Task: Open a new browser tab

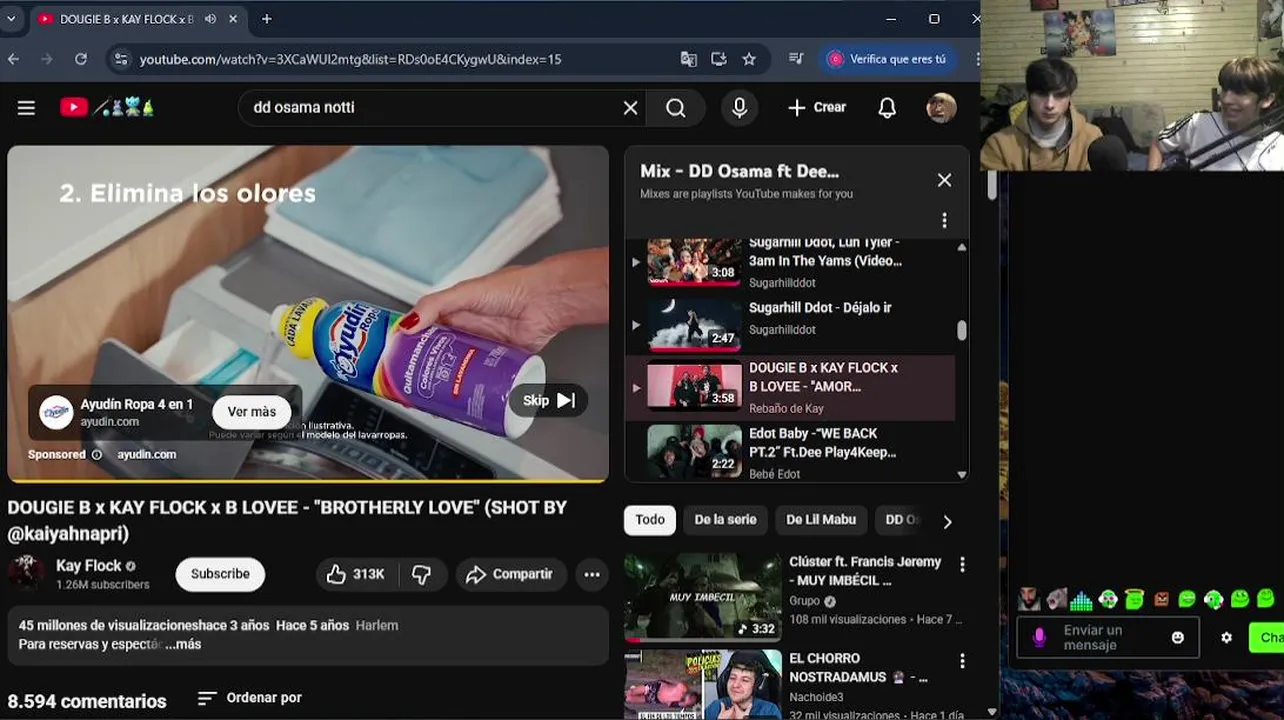Action: click(x=266, y=19)
